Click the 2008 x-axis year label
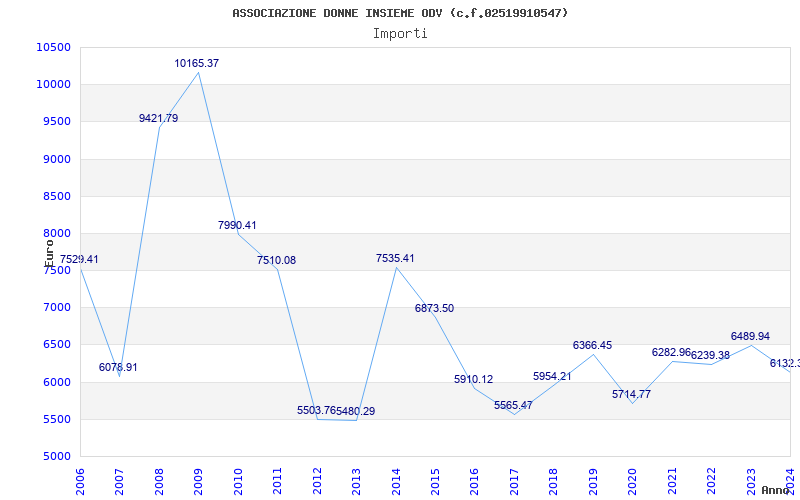Viewport: 800px width, 500px height. (x=159, y=481)
